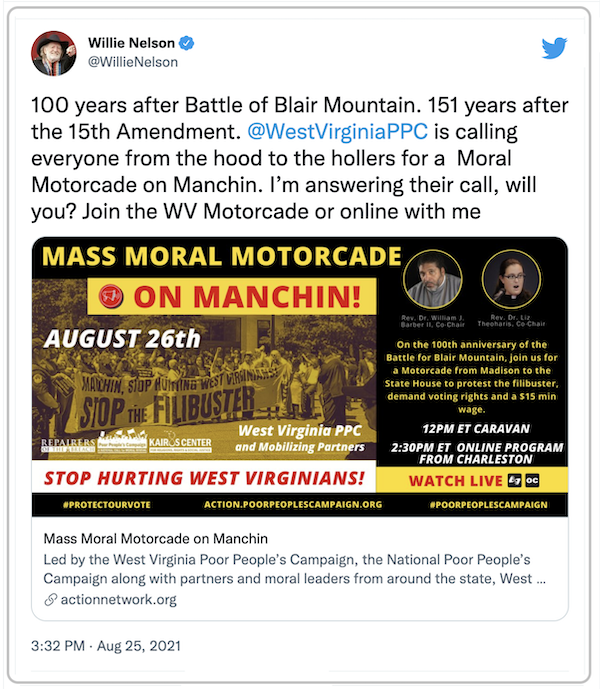Image resolution: width=600 pixels, height=689 pixels.
Task: Click the Stop the Filibuster protest photo
Action: tap(204, 387)
